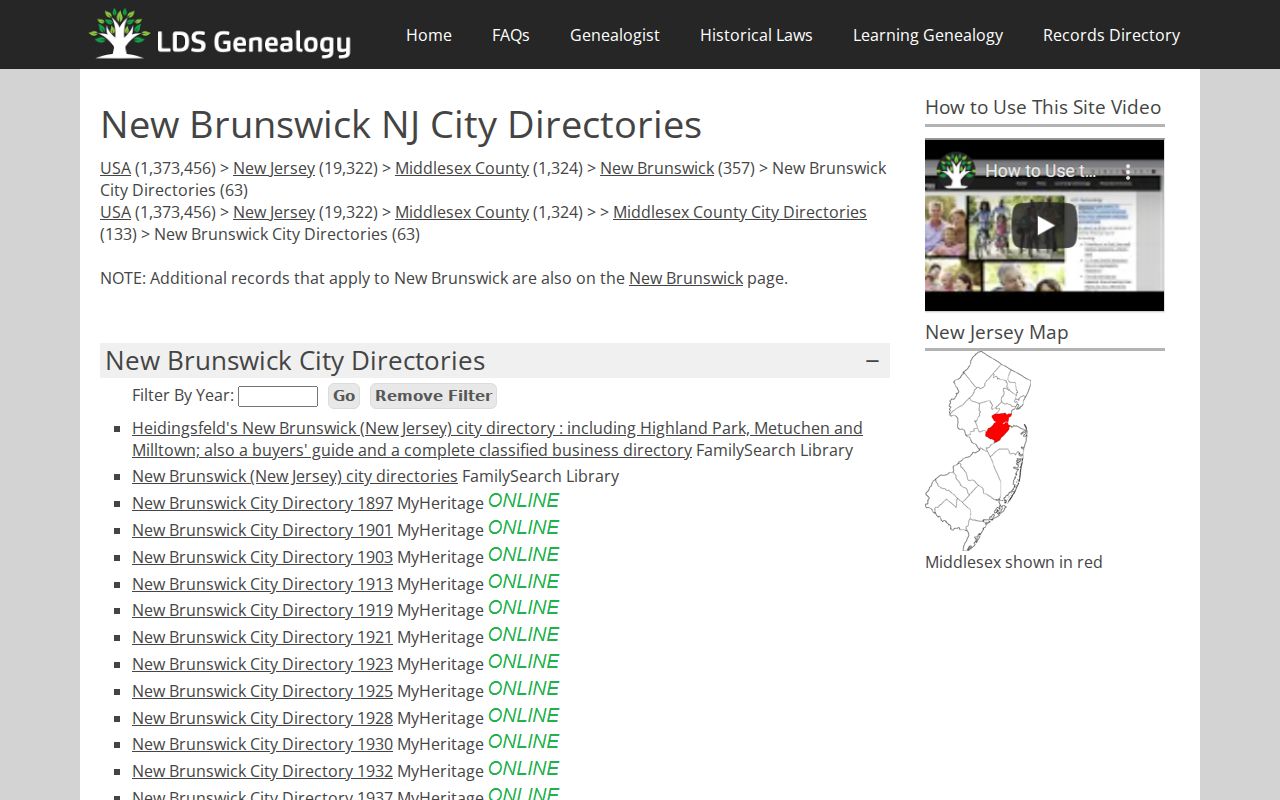Viewport: 1280px width, 800px height.
Task: Click the video title text "How to Use t..."
Action: coord(1040,171)
